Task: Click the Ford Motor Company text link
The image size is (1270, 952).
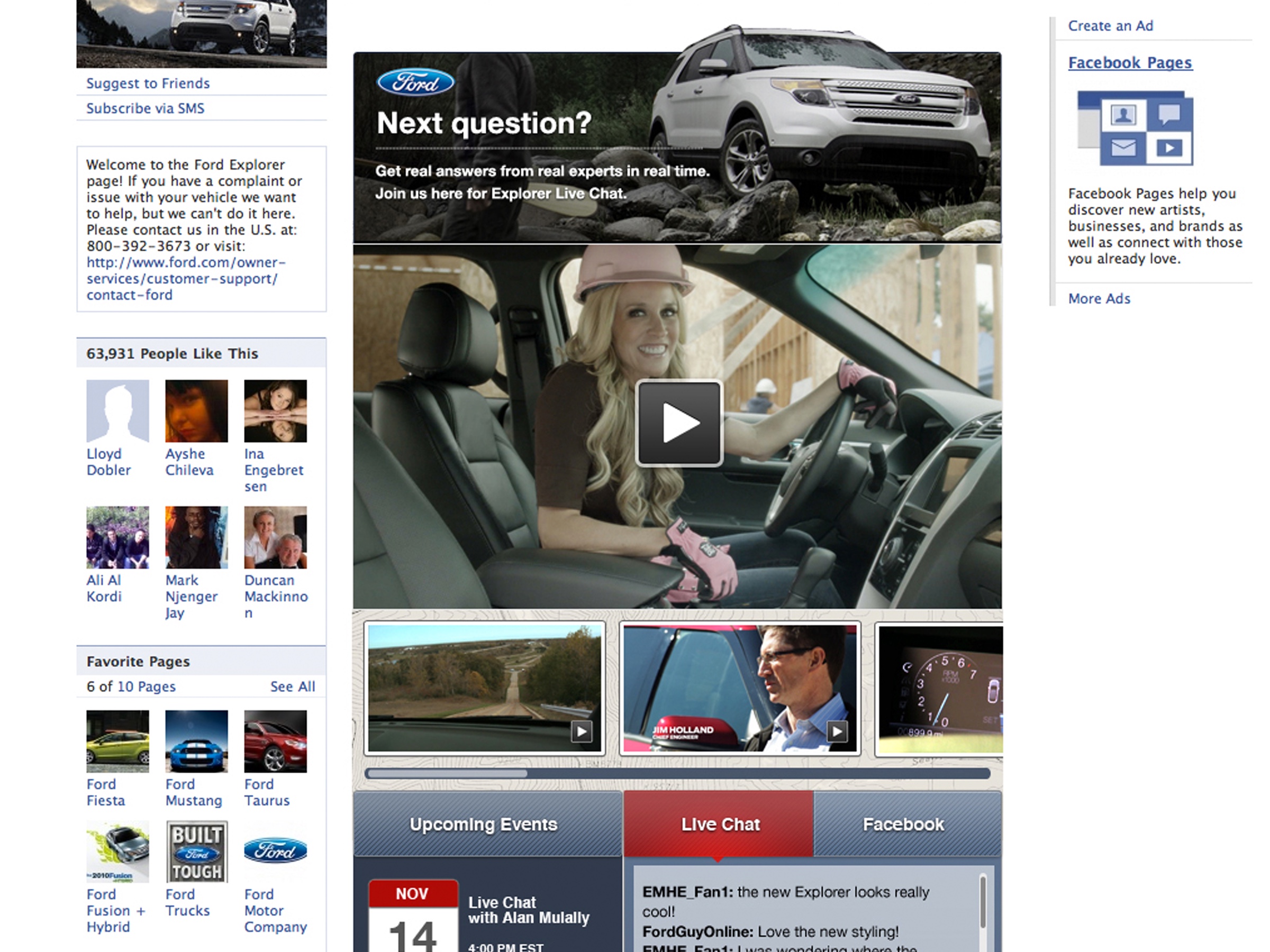Action: 276,911
